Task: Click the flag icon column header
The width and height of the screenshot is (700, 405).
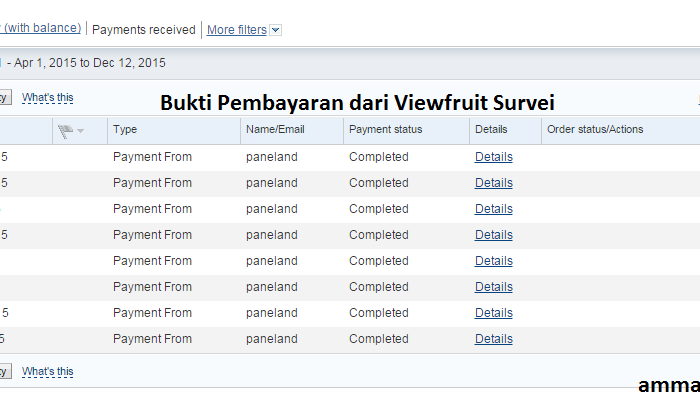Action: click(65, 131)
